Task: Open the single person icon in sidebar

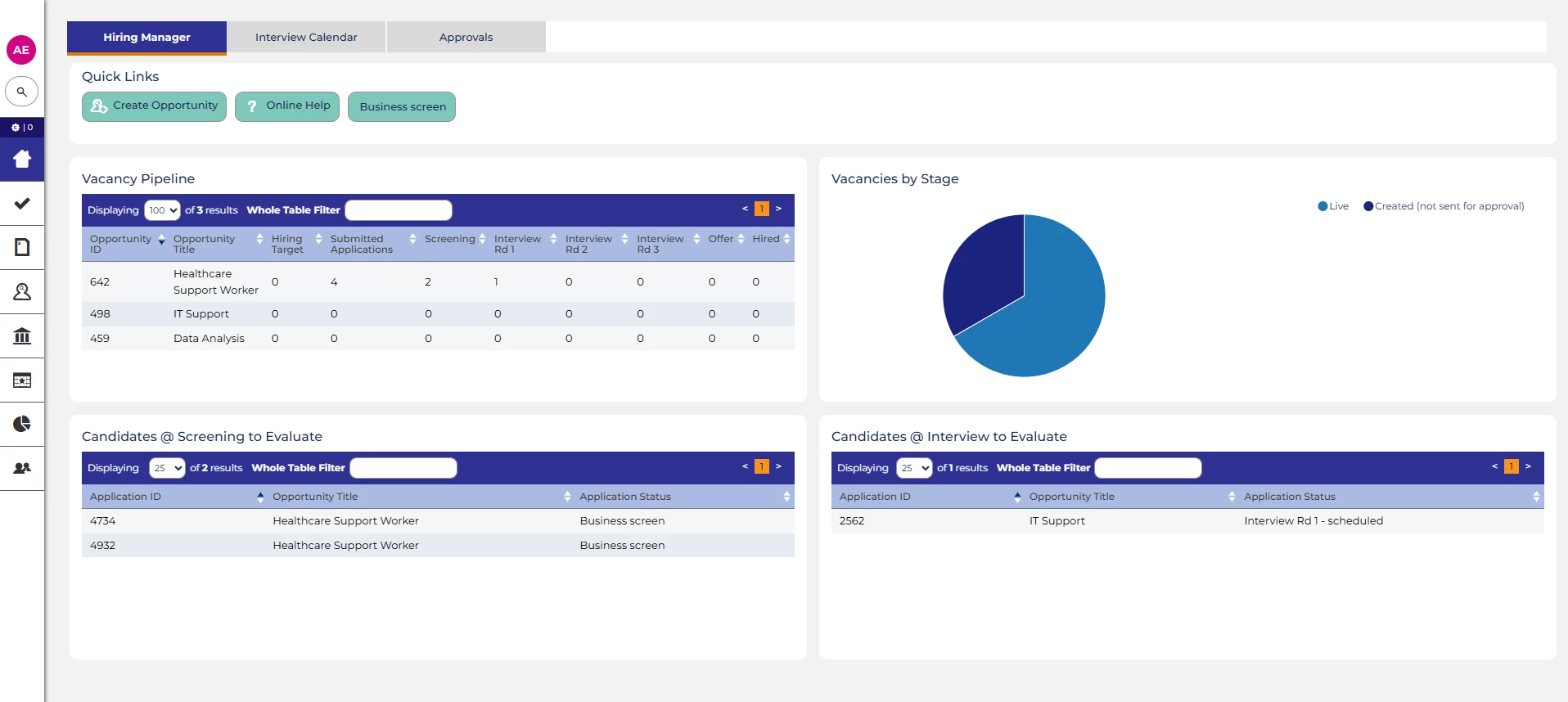Action: click(x=22, y=291)
